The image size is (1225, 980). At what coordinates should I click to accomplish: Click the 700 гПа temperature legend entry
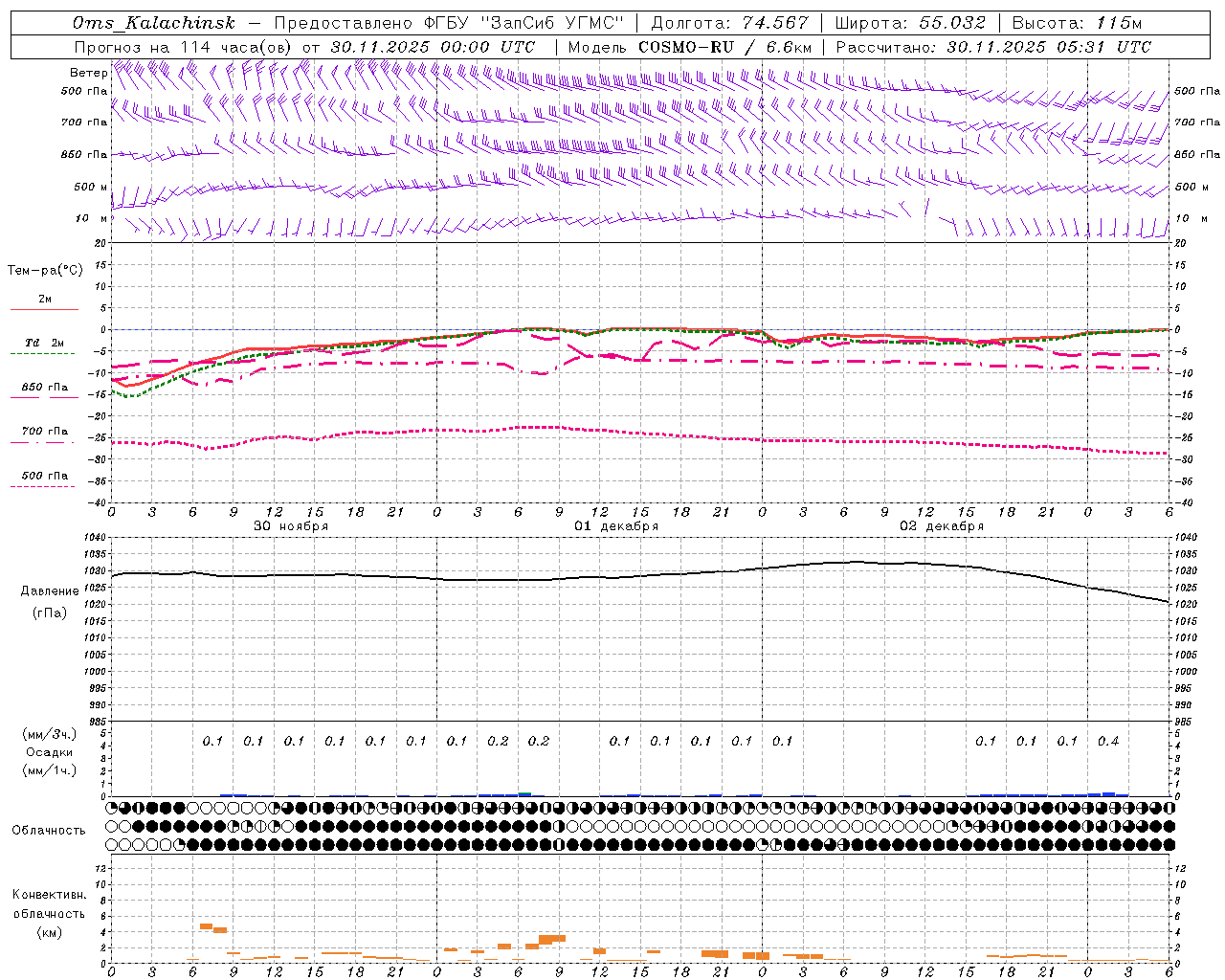tap(45, 432)
